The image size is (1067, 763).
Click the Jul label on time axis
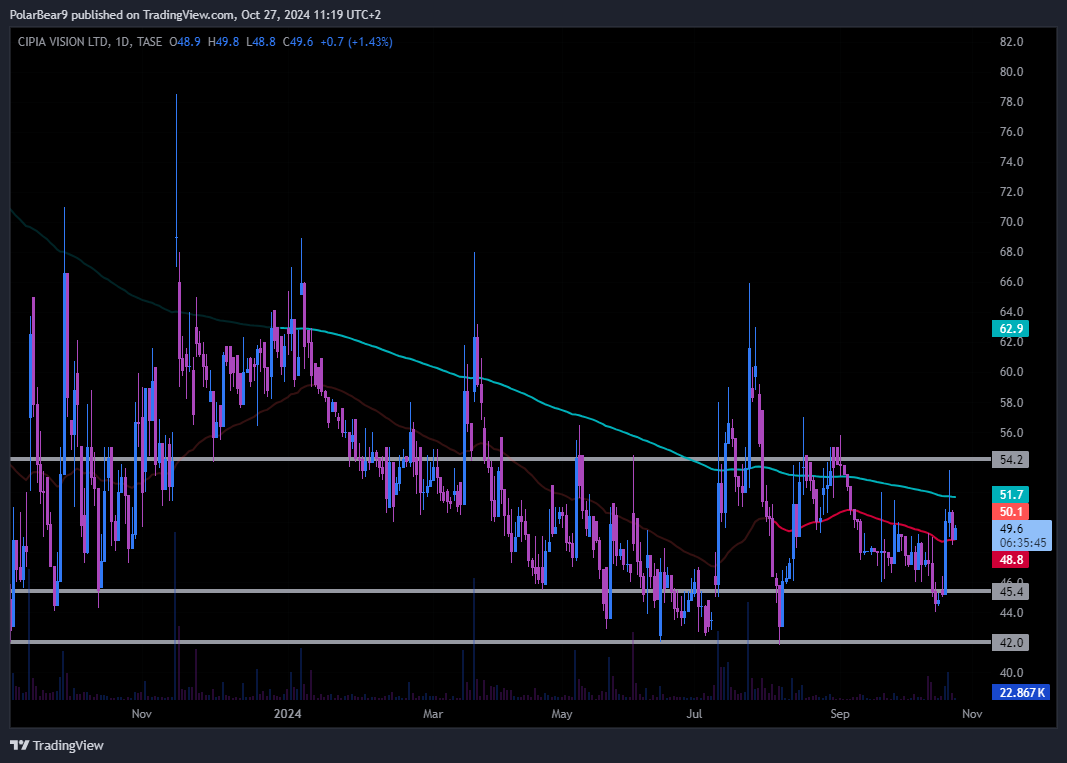694,714
